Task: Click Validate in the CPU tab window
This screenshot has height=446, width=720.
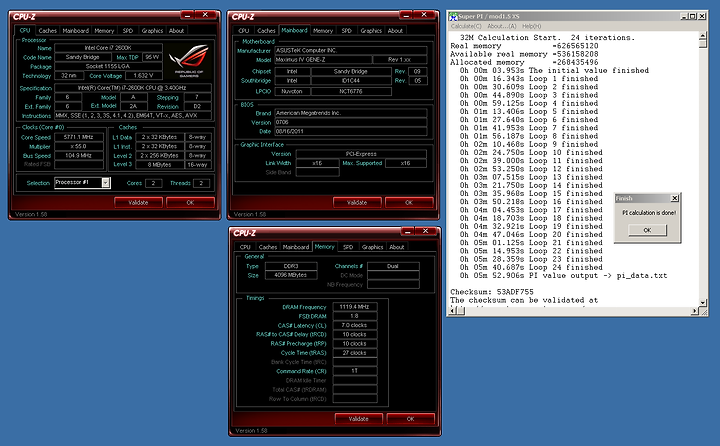Action: click(x=138, y=203)
